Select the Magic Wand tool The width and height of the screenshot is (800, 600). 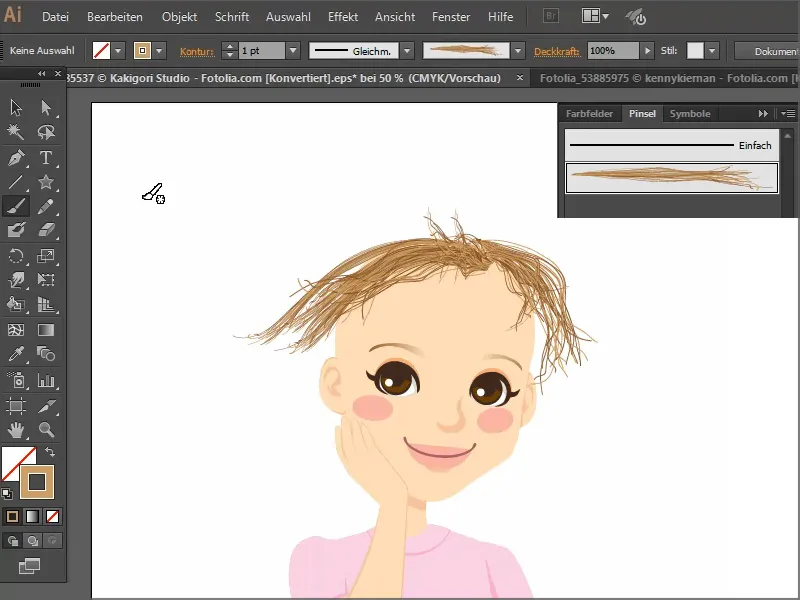tap(16, 132)
